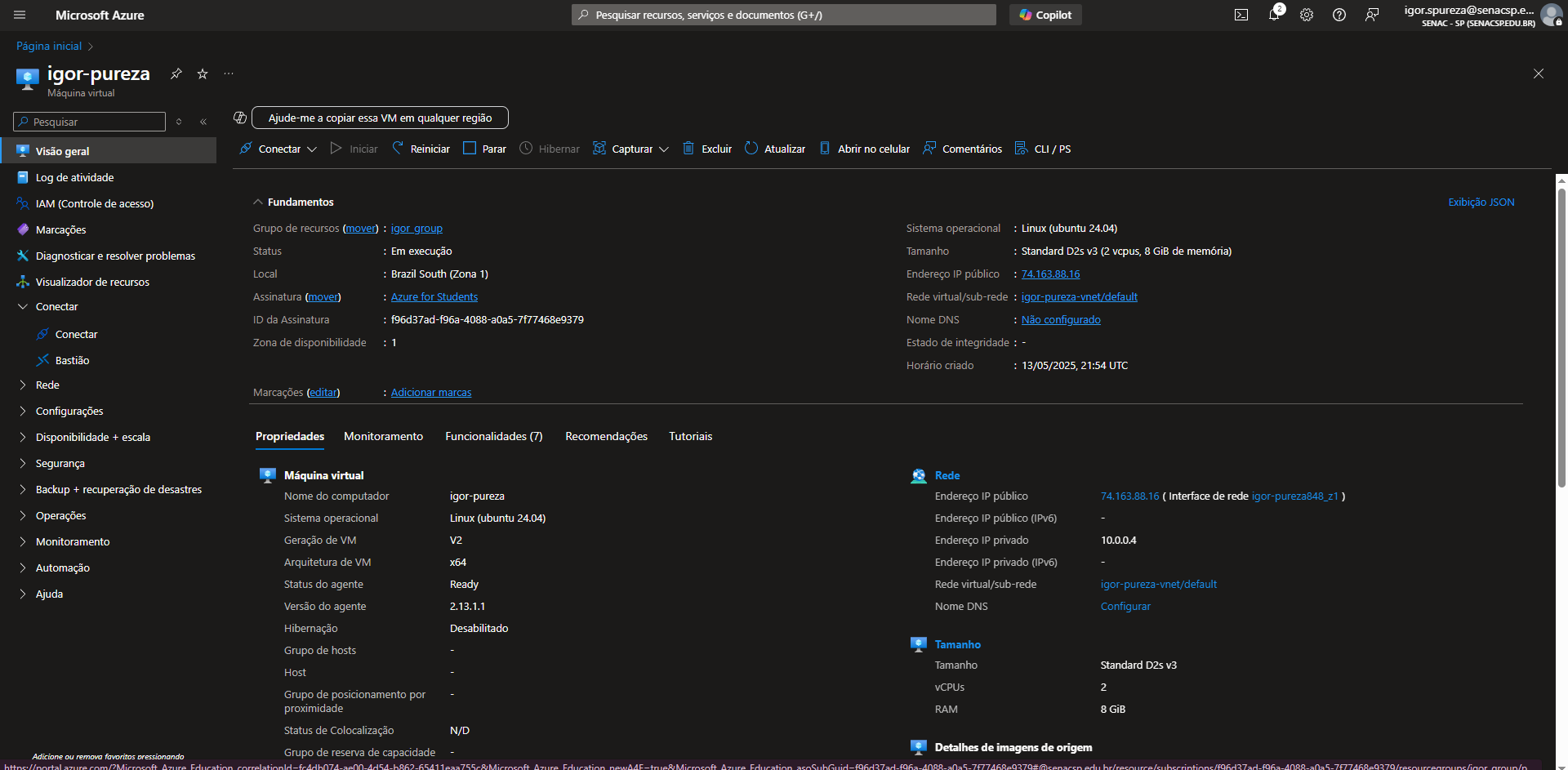Open the Azure portal hamburger menu
Screen dimensions: 1568x770
pos(20,15)
